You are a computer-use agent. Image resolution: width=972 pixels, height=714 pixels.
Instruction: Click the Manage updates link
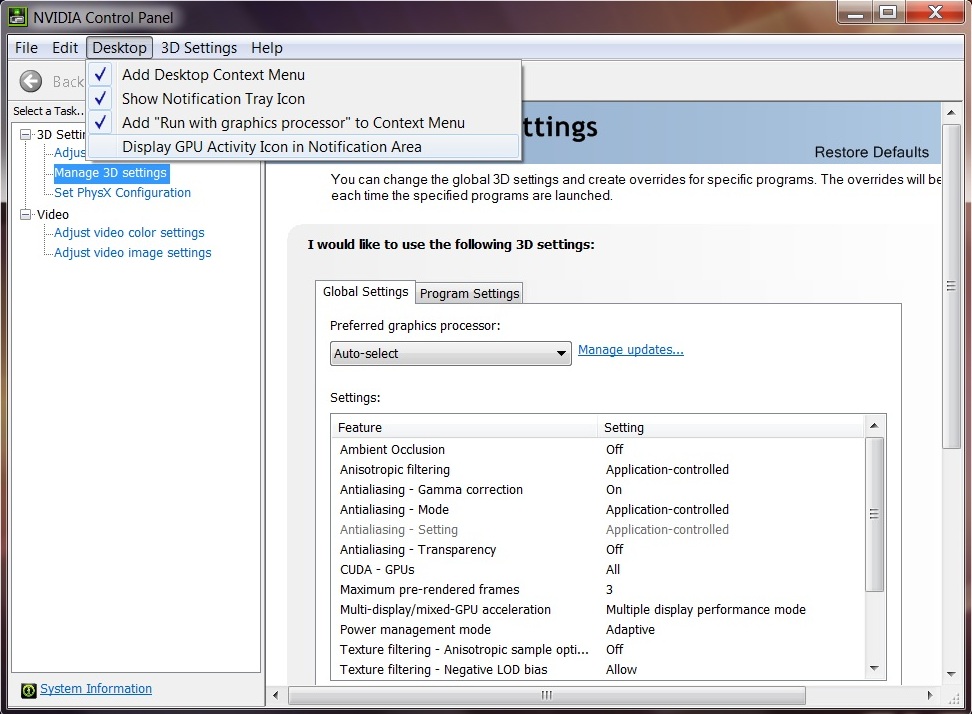pos(630,350)
